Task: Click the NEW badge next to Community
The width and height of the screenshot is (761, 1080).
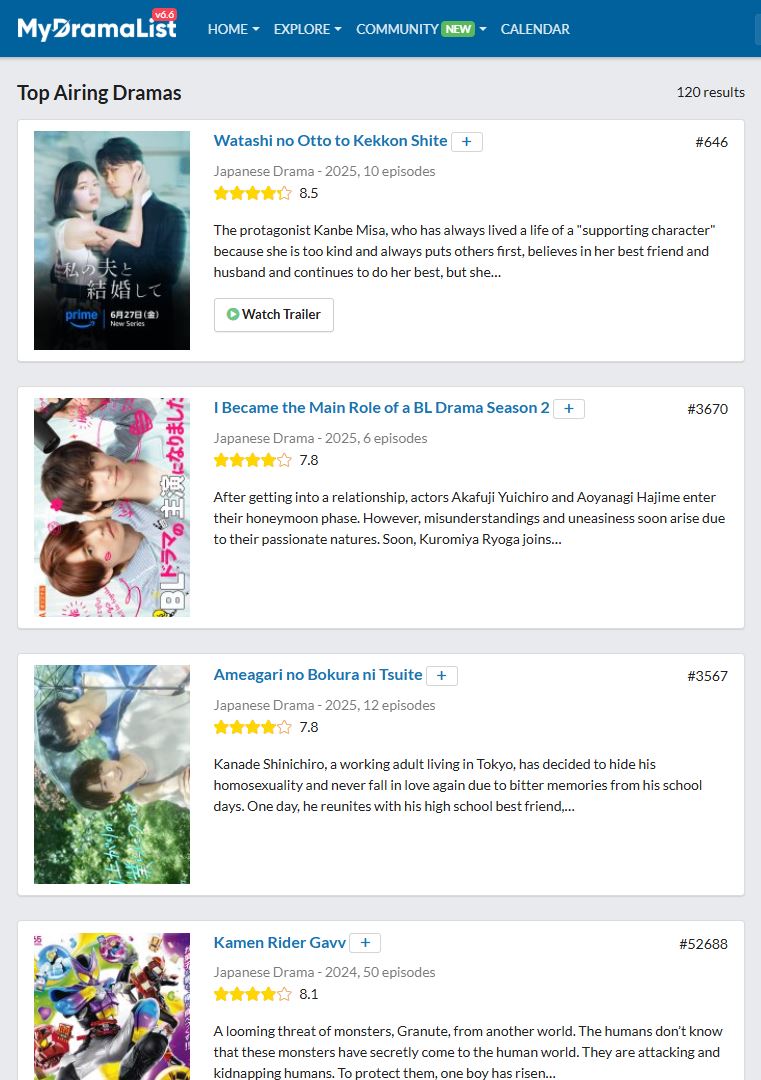Action: [458, 29]
